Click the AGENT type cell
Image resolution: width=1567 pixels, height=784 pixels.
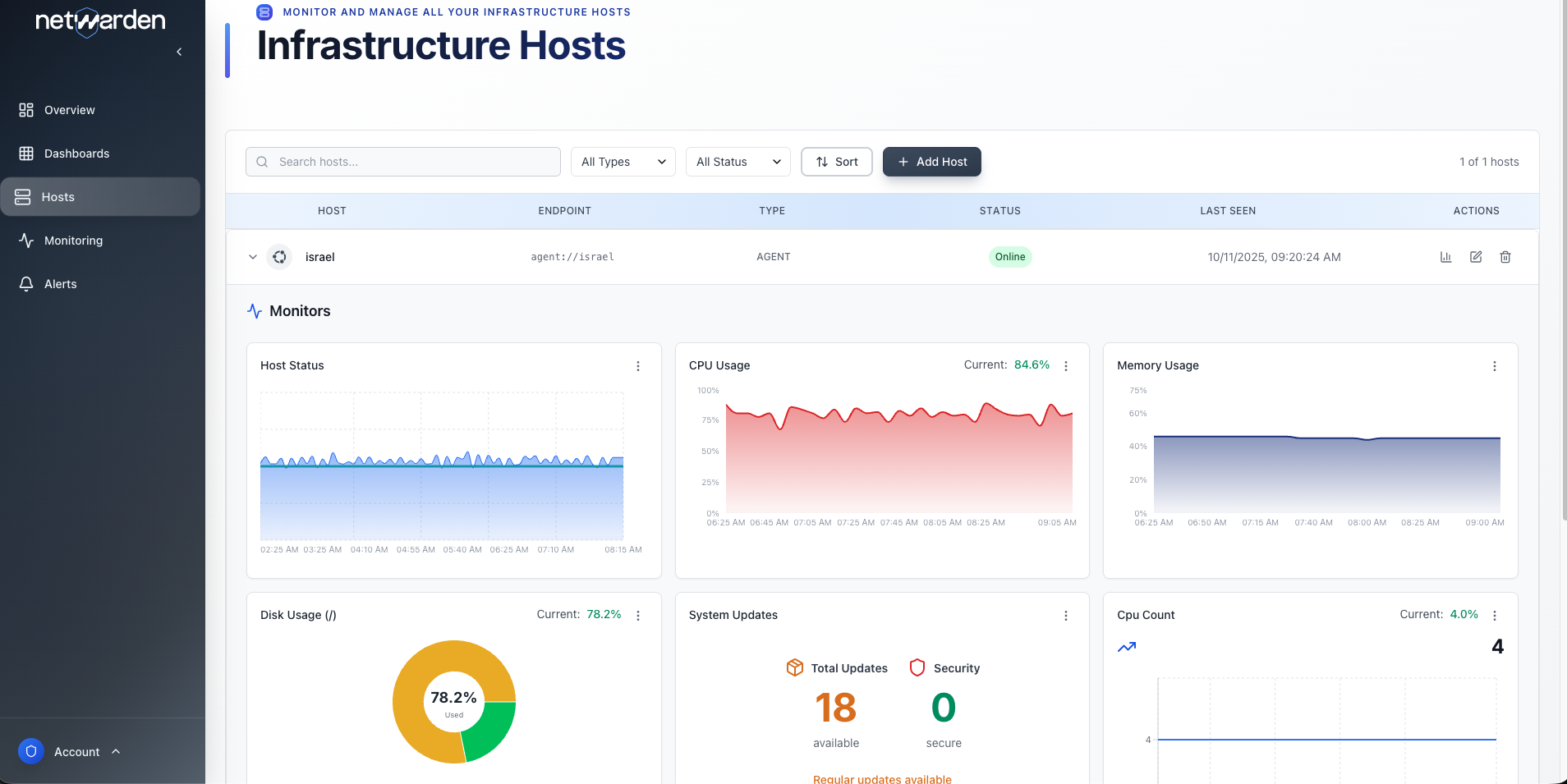pos(774,257)
